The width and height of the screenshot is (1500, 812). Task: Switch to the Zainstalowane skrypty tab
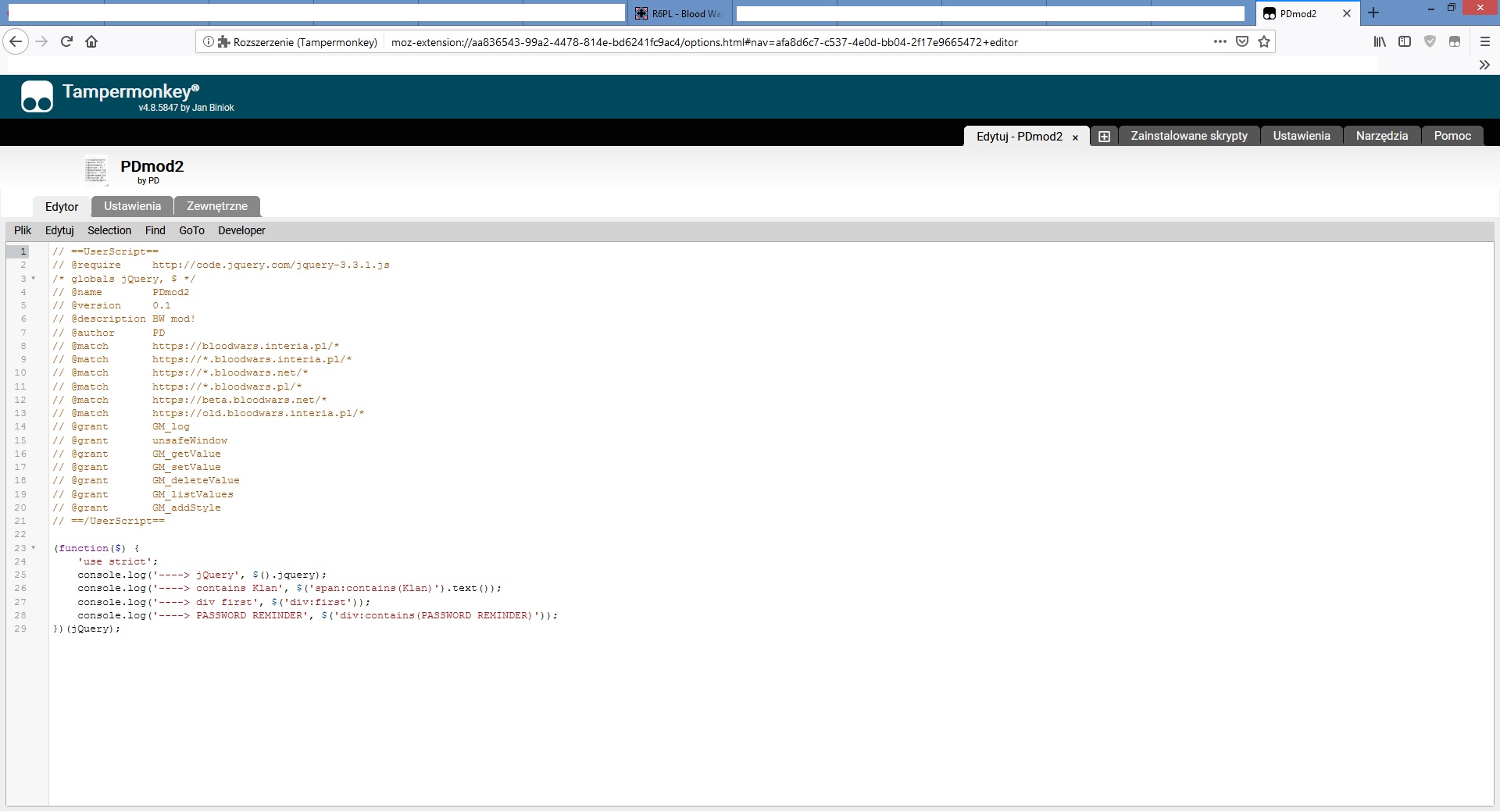1188,135
